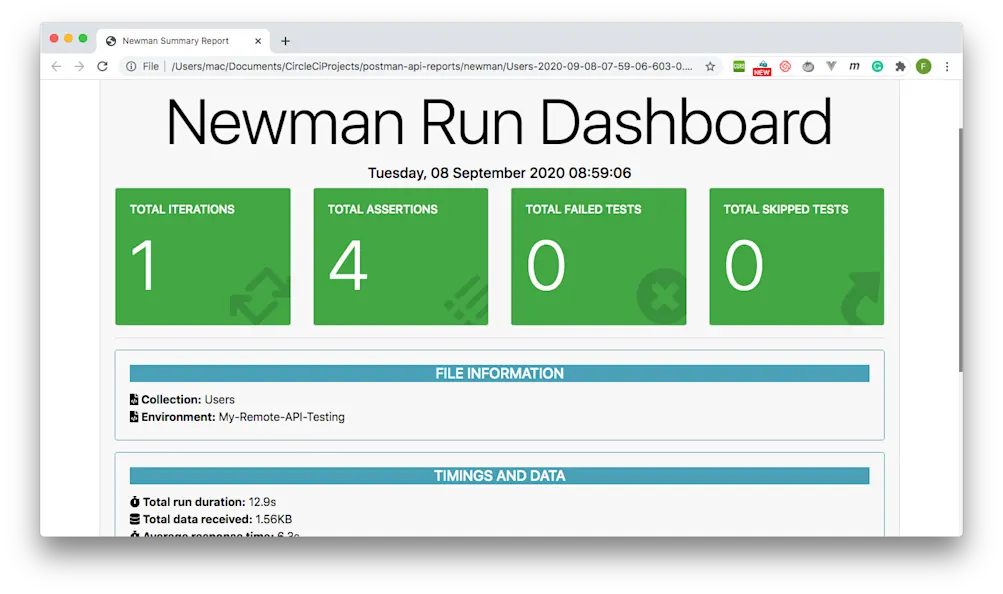Open the grey round extension icon
Screen dimensions: 1003x594
point(808,66)
